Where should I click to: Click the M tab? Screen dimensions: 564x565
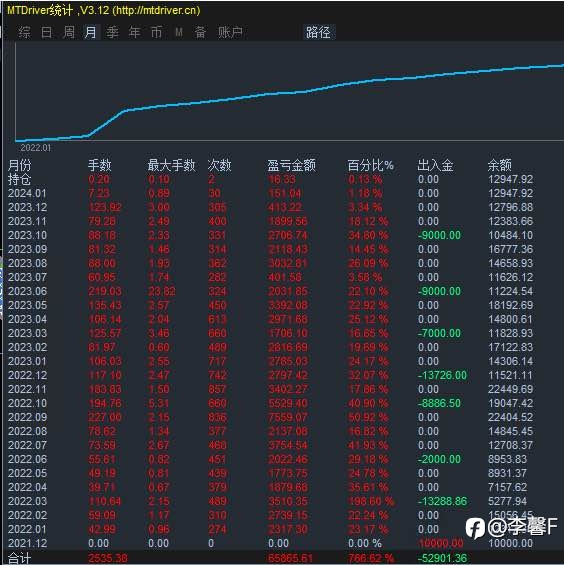[x=179, y=33]
